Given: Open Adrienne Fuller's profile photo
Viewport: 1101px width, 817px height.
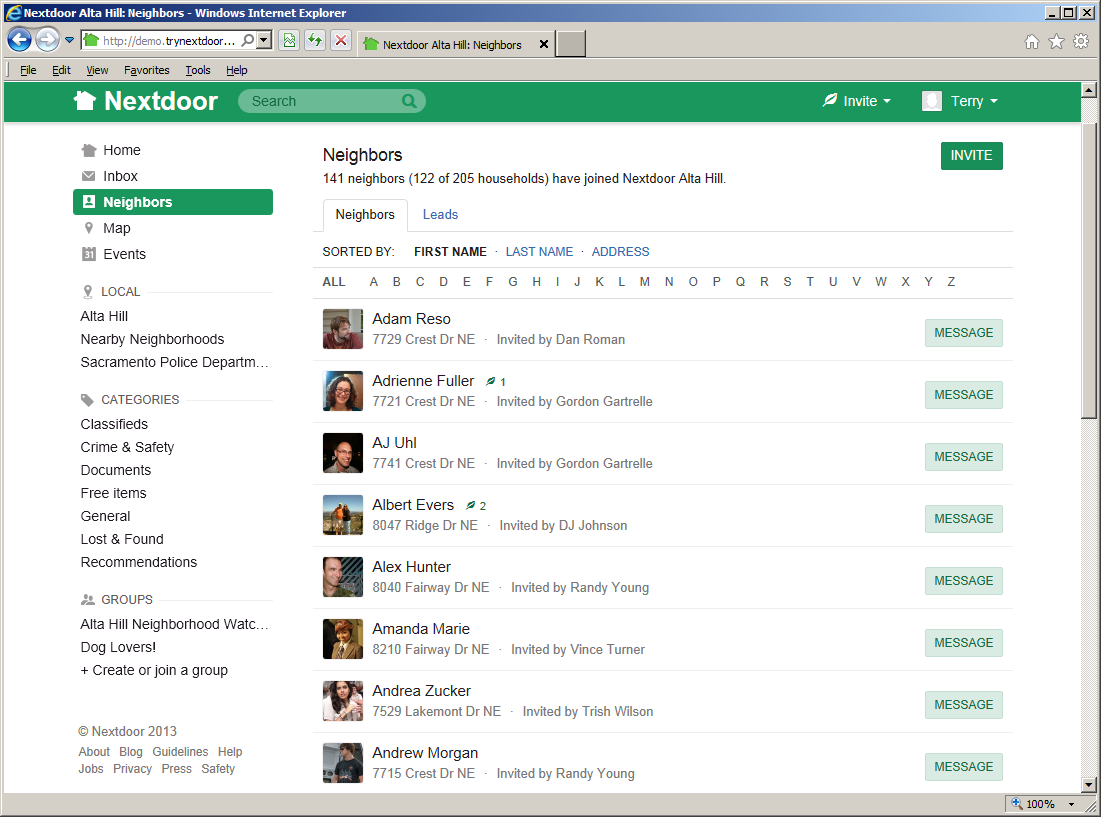Looking at the screenshot, I should (x=343, y=391).
